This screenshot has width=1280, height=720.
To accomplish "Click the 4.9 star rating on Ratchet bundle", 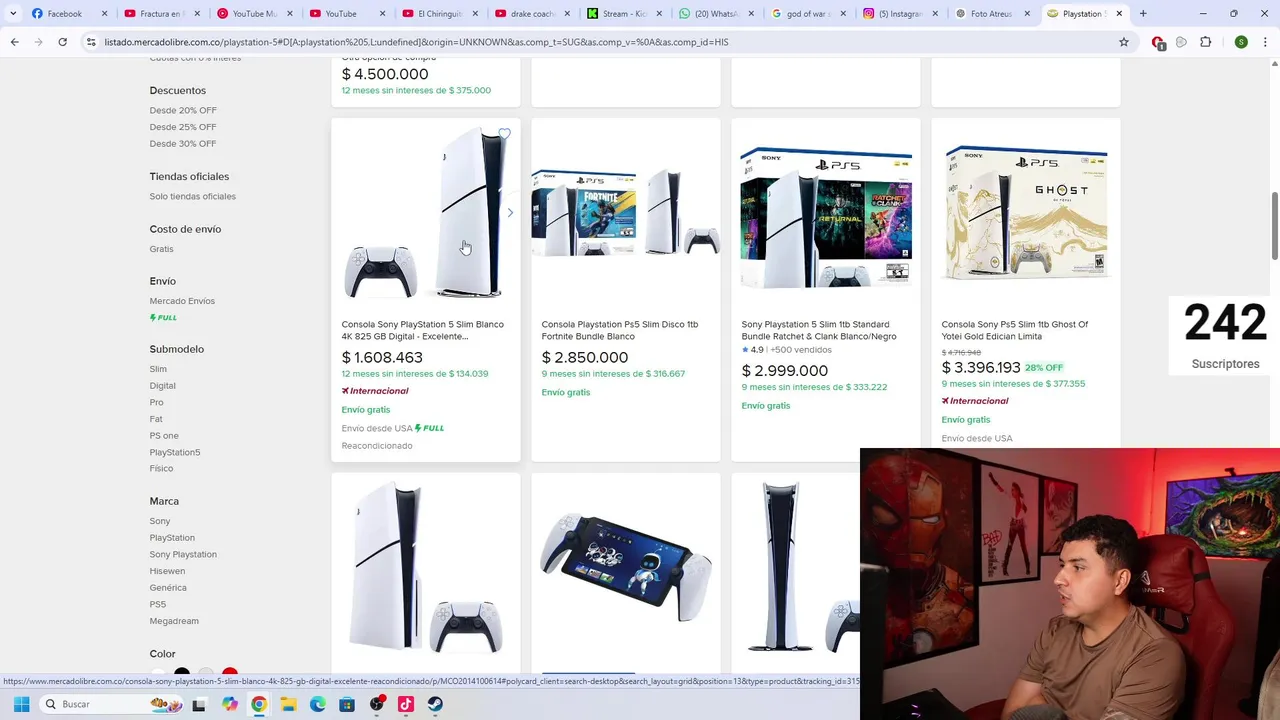I will (x=752, y=350).
